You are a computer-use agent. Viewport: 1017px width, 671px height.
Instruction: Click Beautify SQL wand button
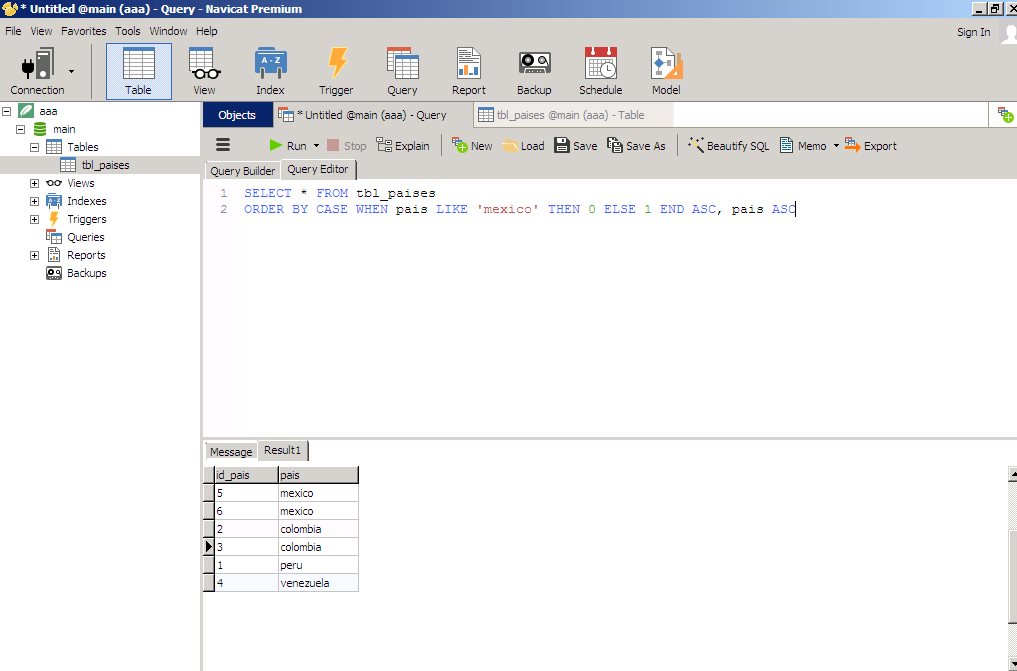tap(728, 146)
